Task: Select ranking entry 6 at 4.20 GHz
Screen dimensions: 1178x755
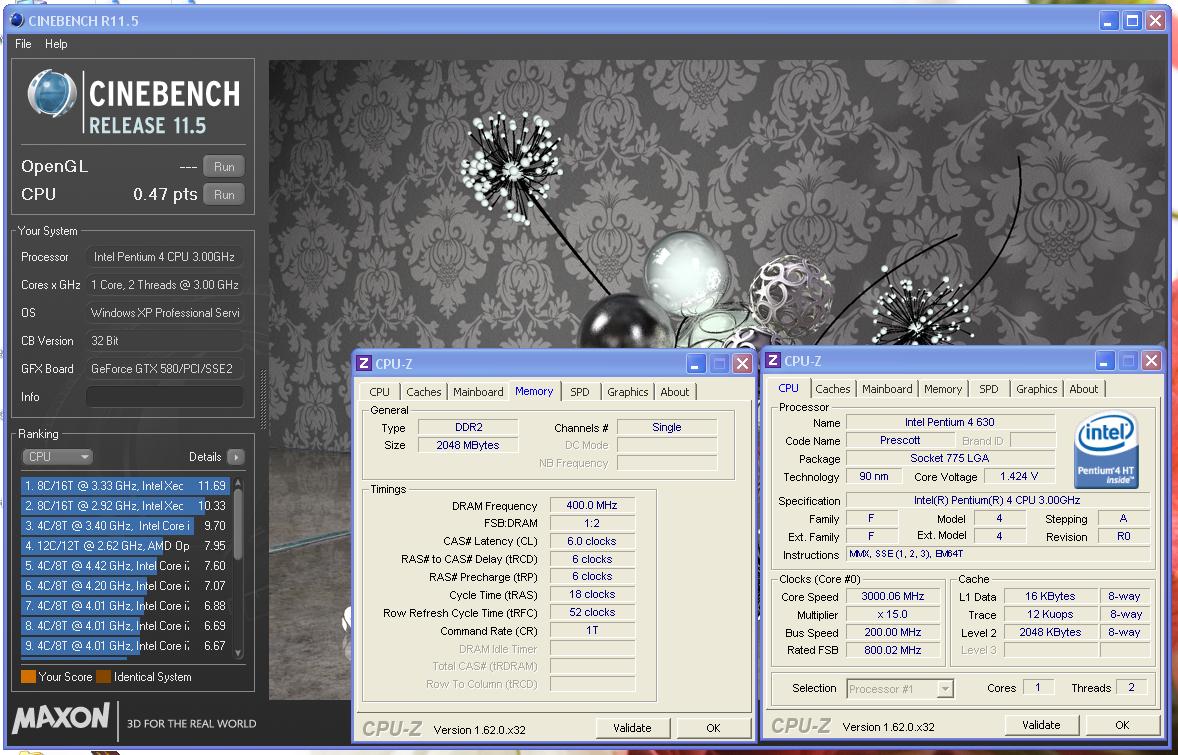Action: [x=125, y=585]
